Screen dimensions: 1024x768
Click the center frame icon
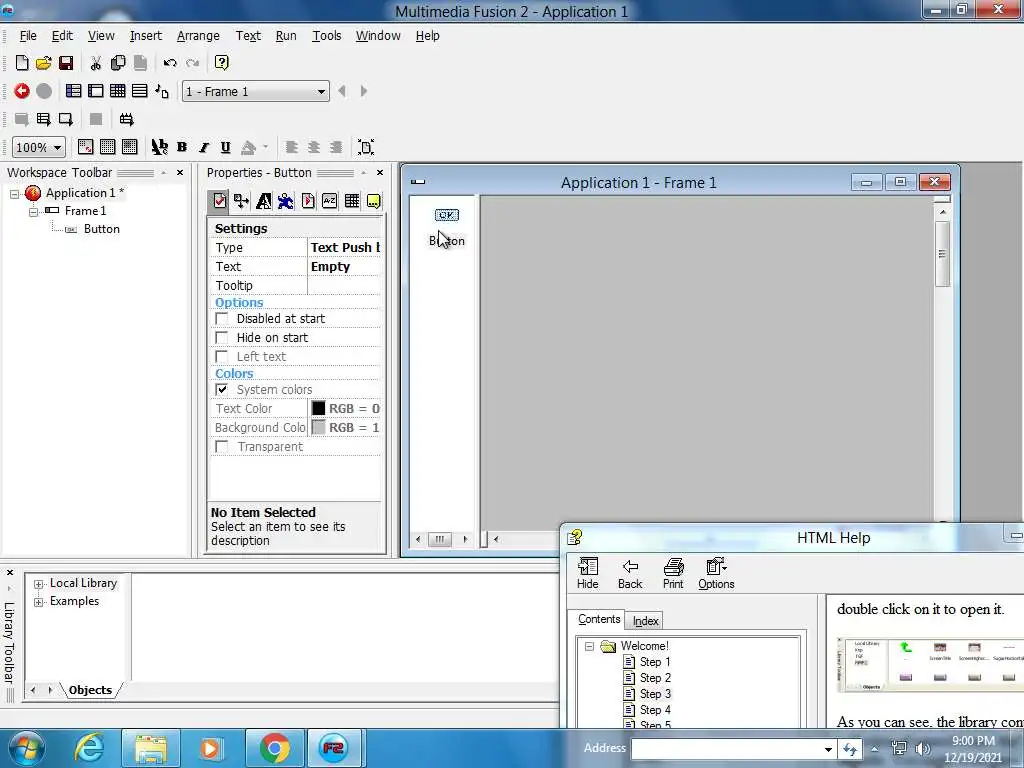pos(366,147)
